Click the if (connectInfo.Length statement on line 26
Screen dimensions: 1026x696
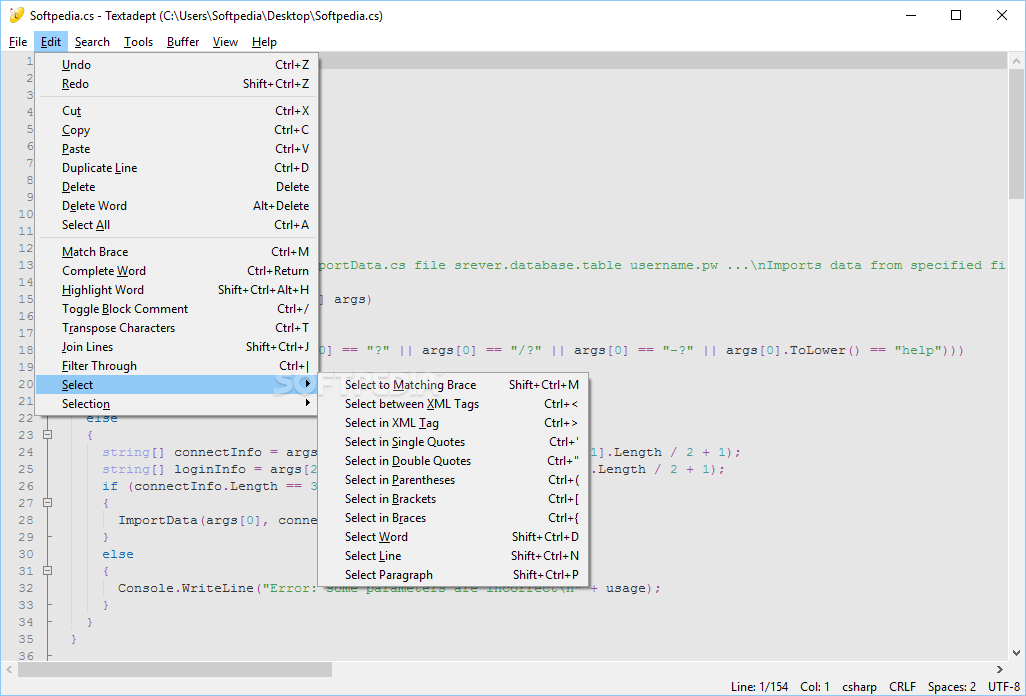pos(190,486)
